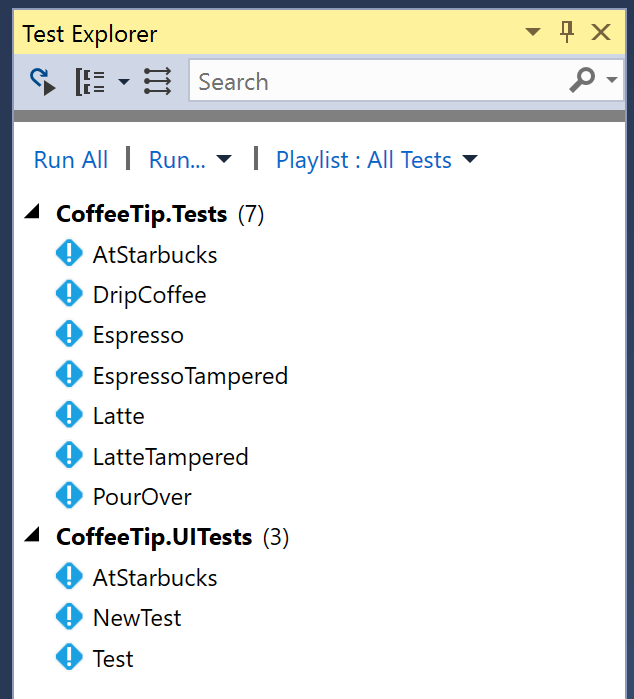Viewport: 634px width, 699px height.
Task: Open the Run... dropdown menu
Action: click(190, 160)
